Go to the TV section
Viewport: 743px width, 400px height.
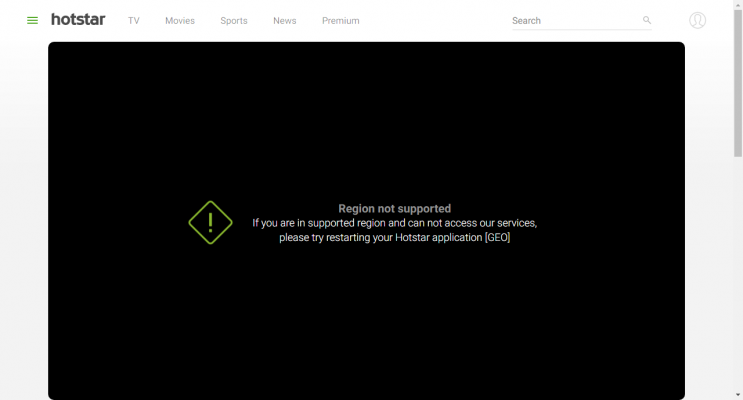[133, 21]
